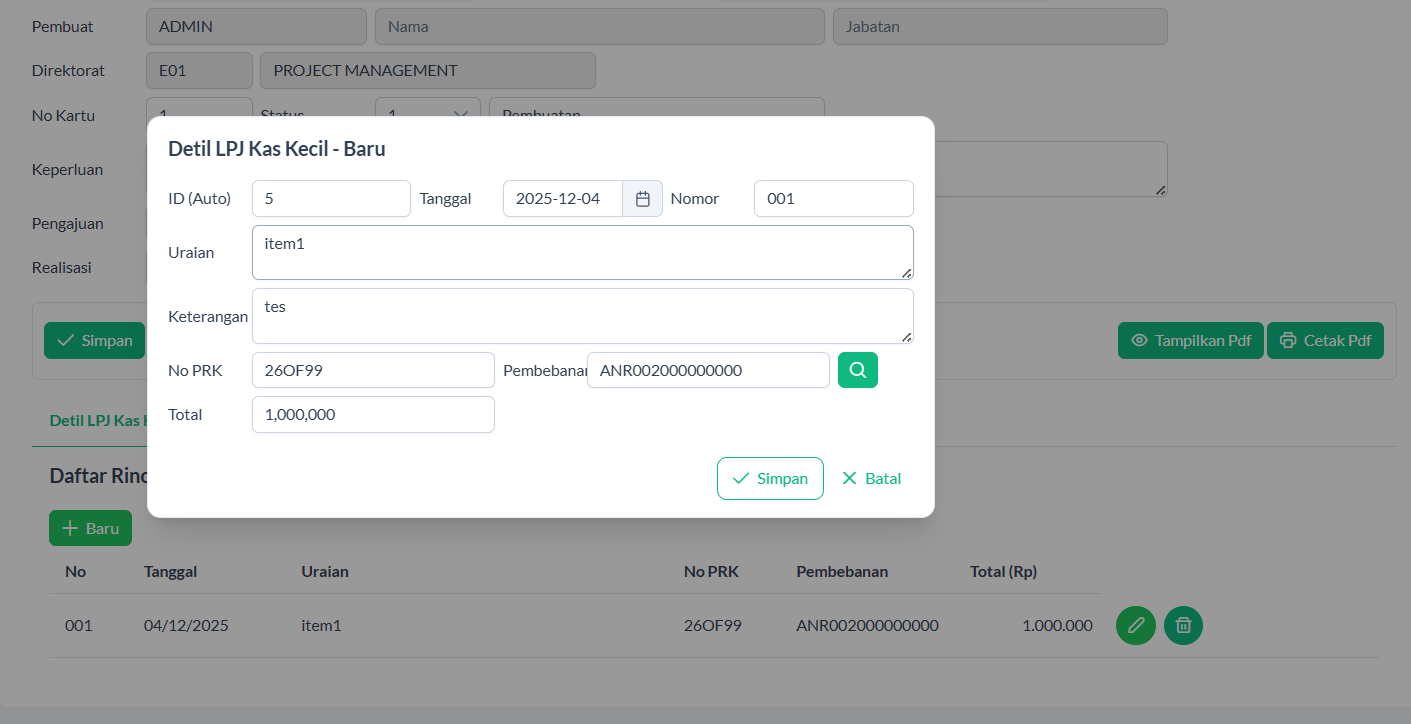1411x724 pixels.
Task: Click the No PRK input field
Action: click(x=373, y=370)
